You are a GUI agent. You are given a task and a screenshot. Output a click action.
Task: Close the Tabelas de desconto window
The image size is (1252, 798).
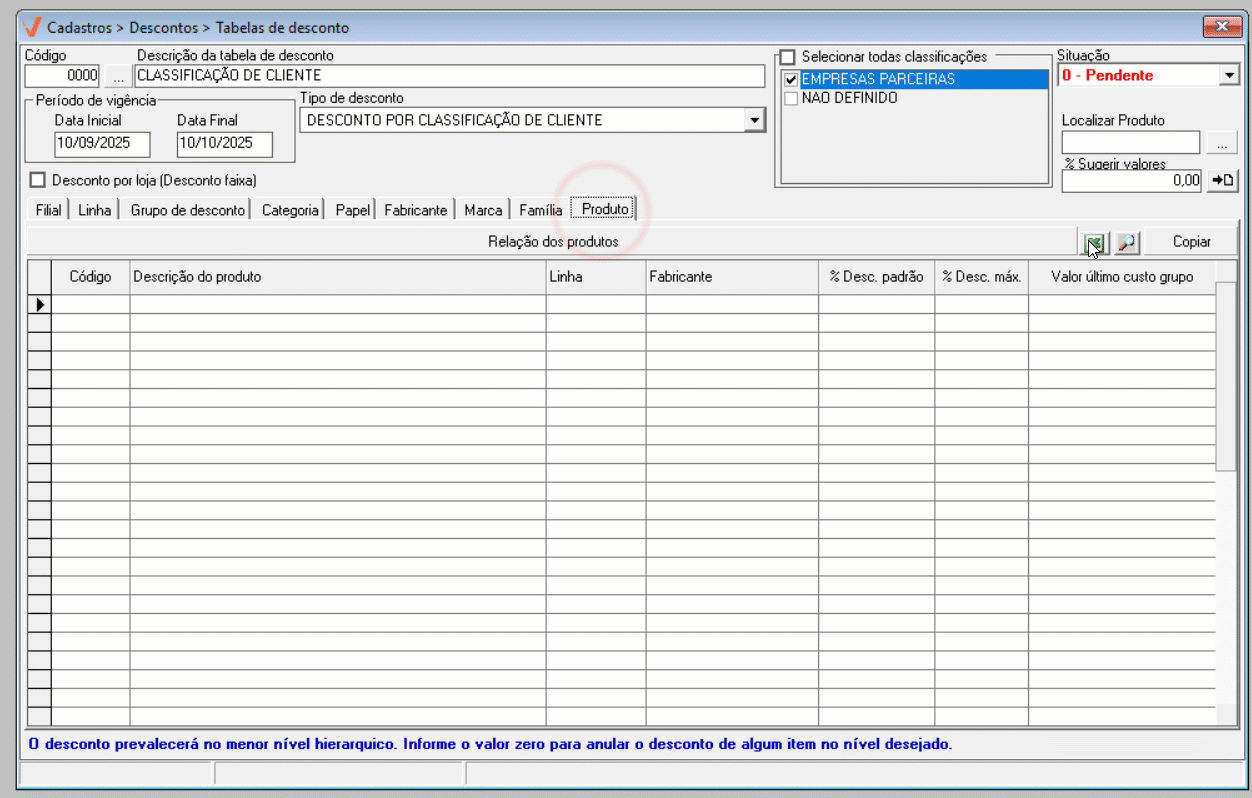(x=1220, y=27)
